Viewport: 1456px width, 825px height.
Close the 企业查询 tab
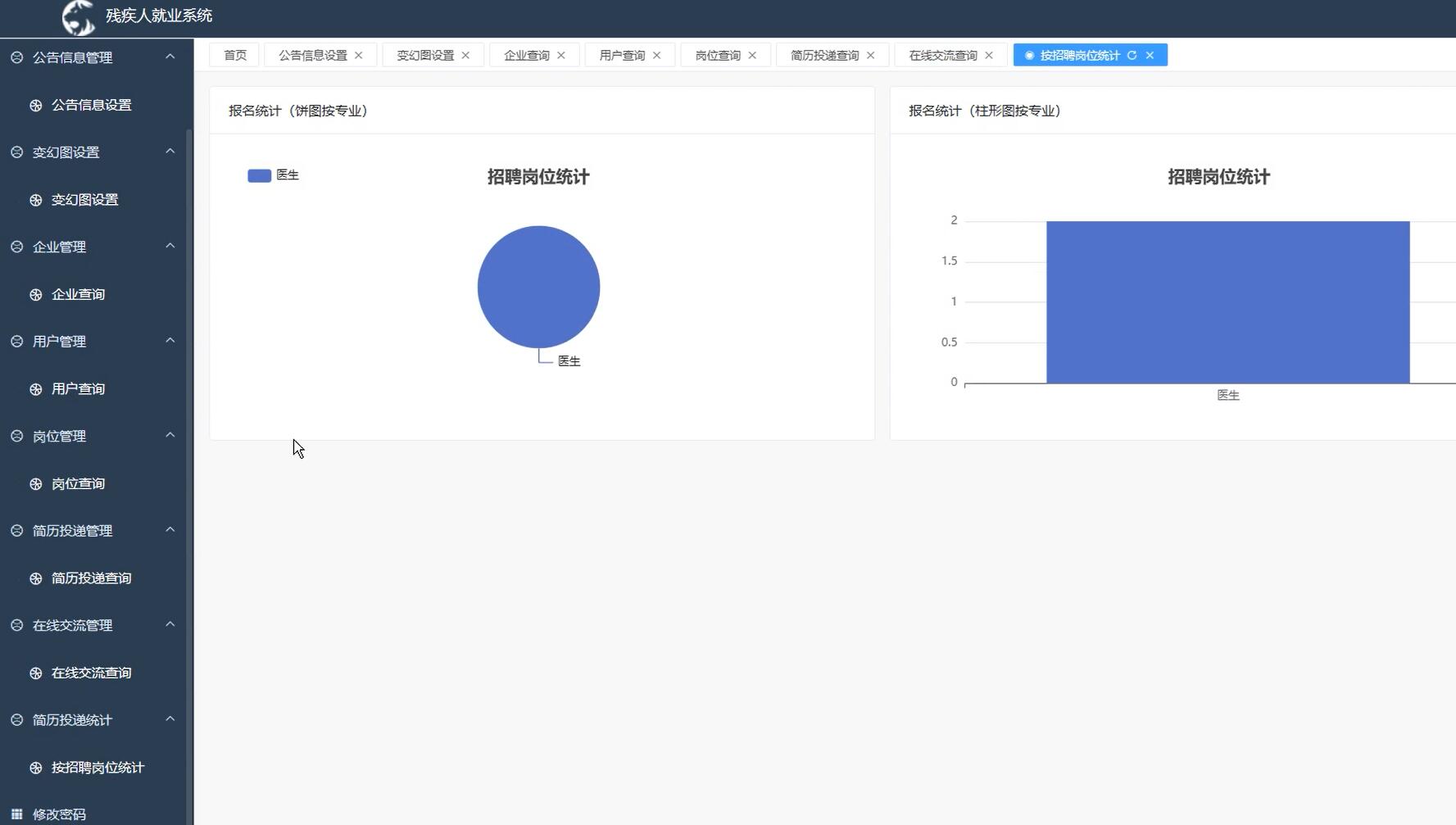(561, 55)
